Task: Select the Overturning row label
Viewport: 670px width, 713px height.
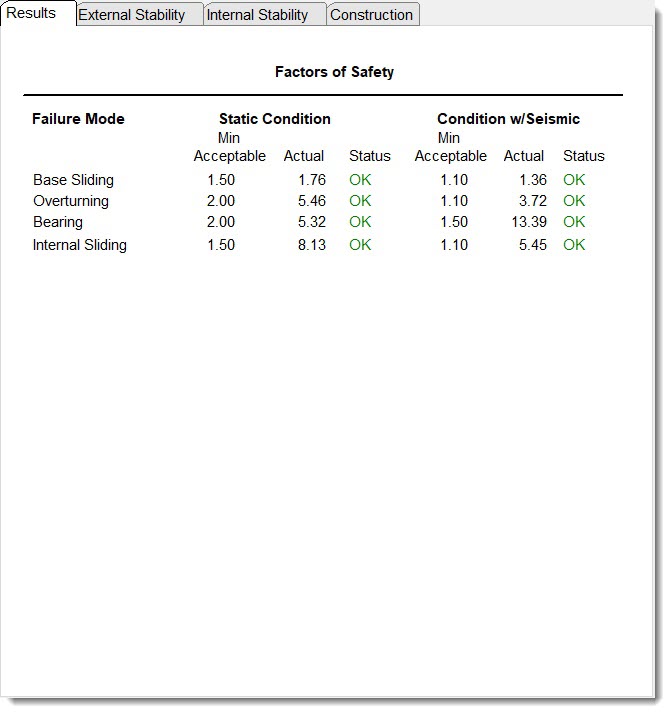Action: pos(71,201)
